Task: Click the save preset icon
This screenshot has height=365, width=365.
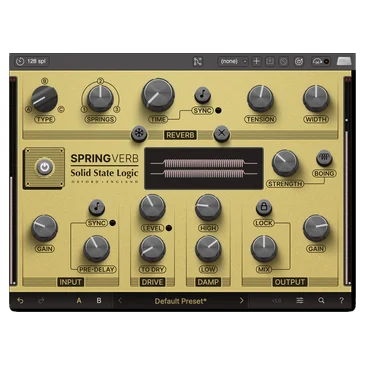Action: [x=270, y=62]
